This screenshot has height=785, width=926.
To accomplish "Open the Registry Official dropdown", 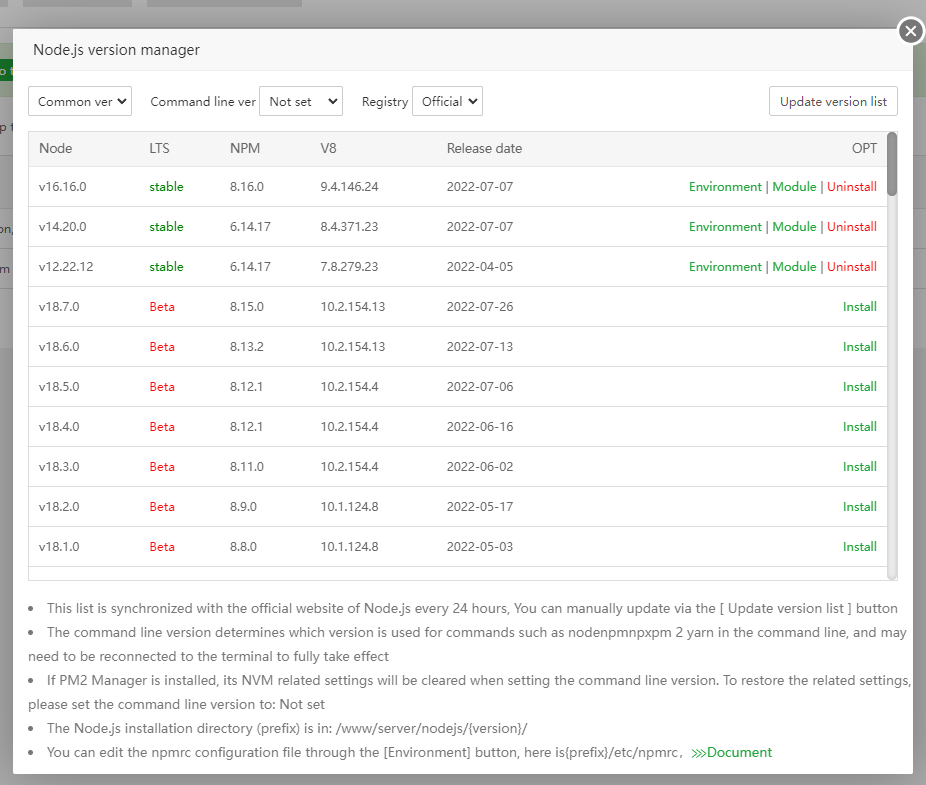I will click(447, 101).
